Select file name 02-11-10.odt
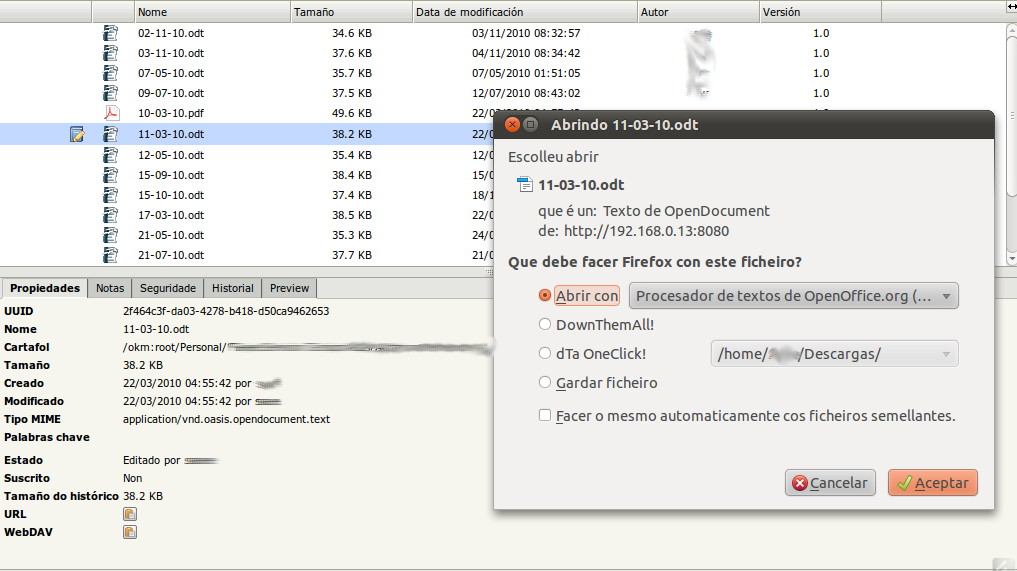 tap(171, 33)
